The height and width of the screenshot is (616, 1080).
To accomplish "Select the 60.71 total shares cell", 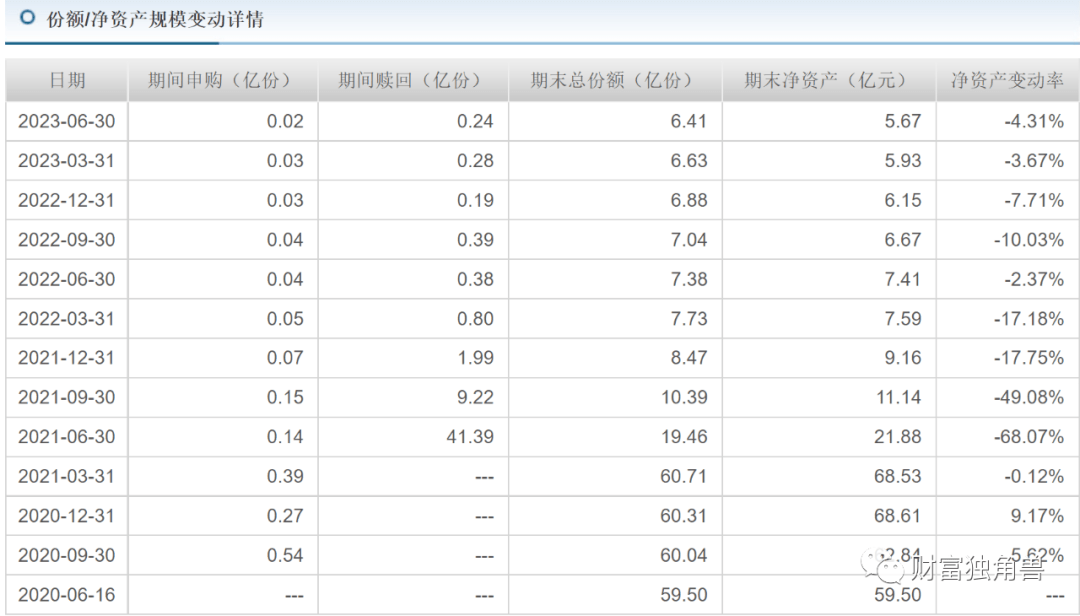I will (x=683, y=476).
